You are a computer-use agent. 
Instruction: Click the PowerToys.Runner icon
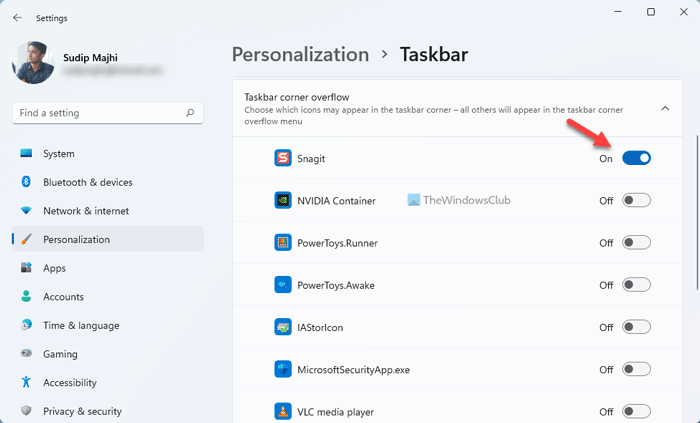[x=283, y=243]
